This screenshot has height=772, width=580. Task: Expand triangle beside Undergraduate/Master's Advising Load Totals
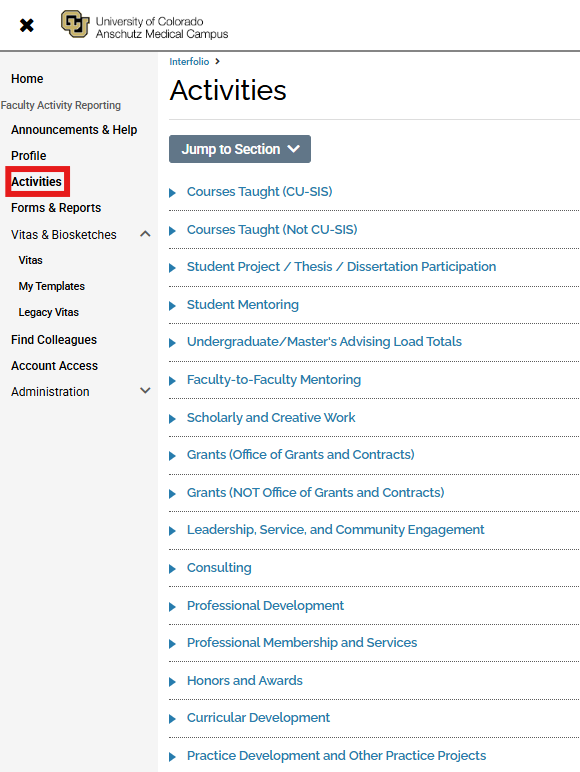point(172,343)
